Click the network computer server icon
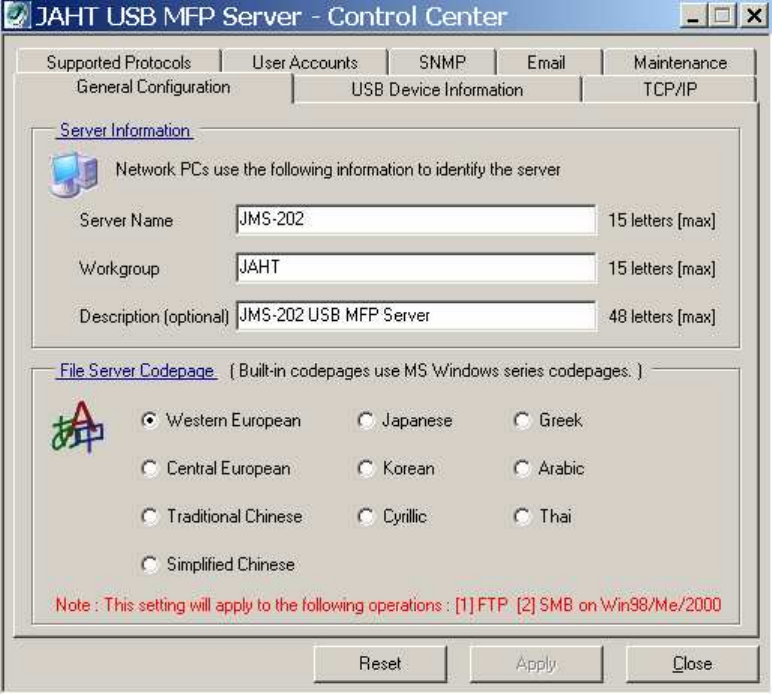This screenshot has height=694, width=772. [74, 175]
